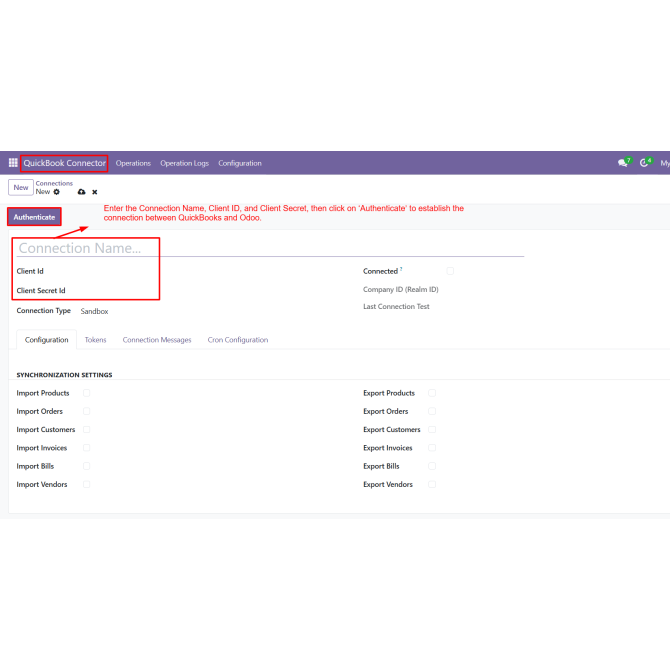
Task: Enable the Export Orders checkbox
Action: click(432, 411)
